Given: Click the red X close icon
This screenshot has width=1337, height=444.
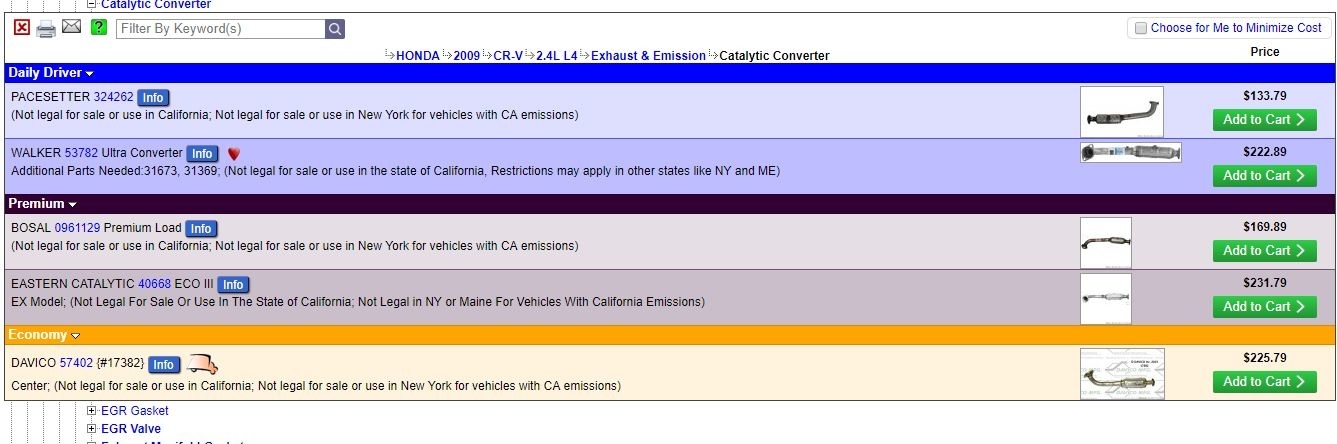Looking at the screenshot, I should point(22,28).
